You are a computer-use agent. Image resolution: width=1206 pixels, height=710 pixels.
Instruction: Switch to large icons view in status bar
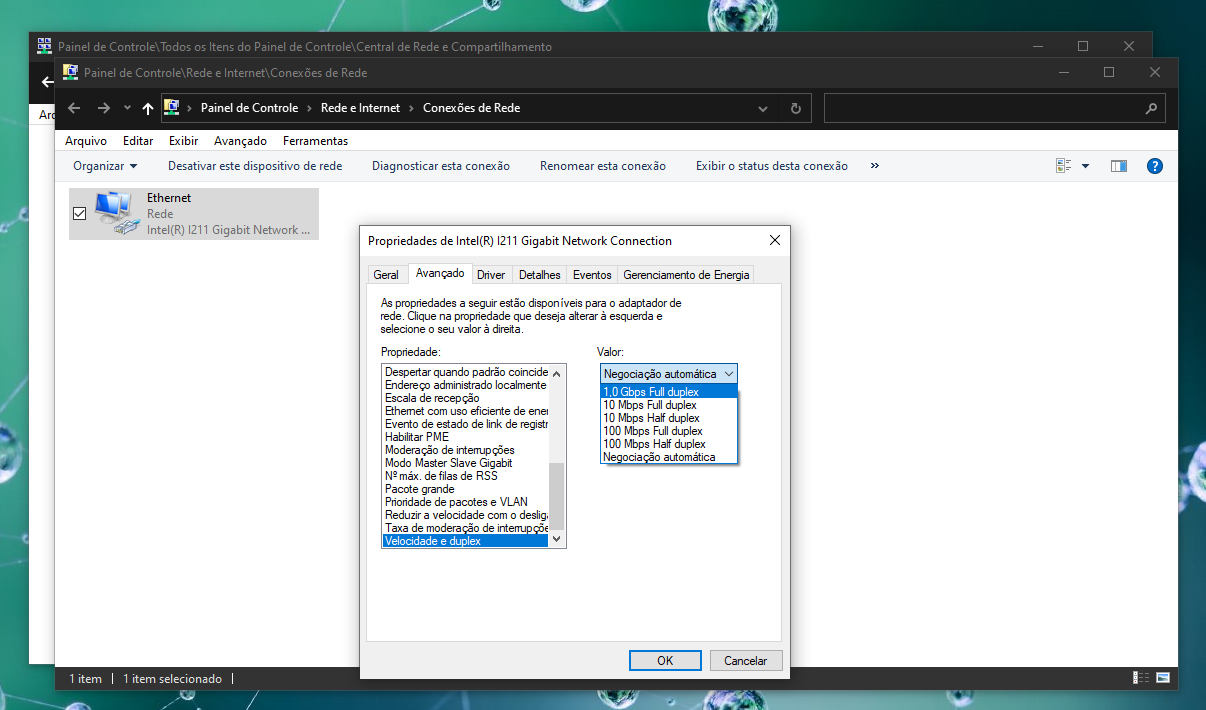[x=1162, y=678]
